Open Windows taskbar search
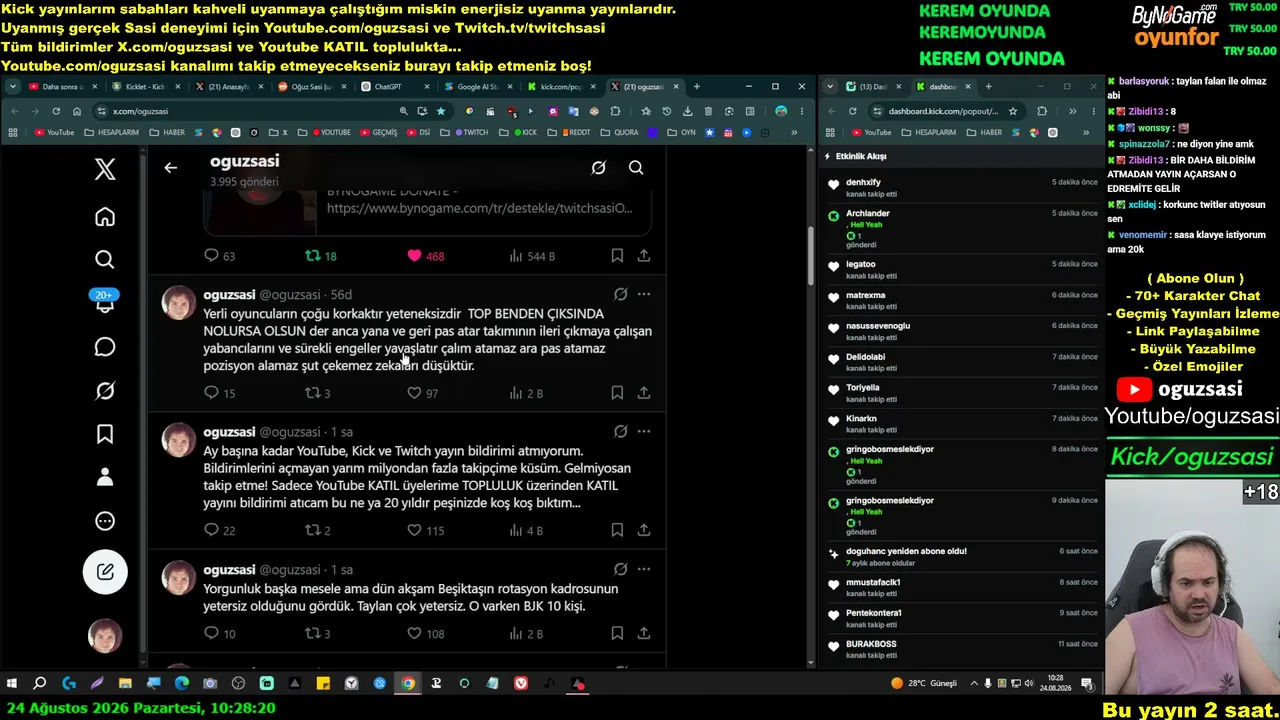This screenshot has width=1280, height=720. click(40, 684)
